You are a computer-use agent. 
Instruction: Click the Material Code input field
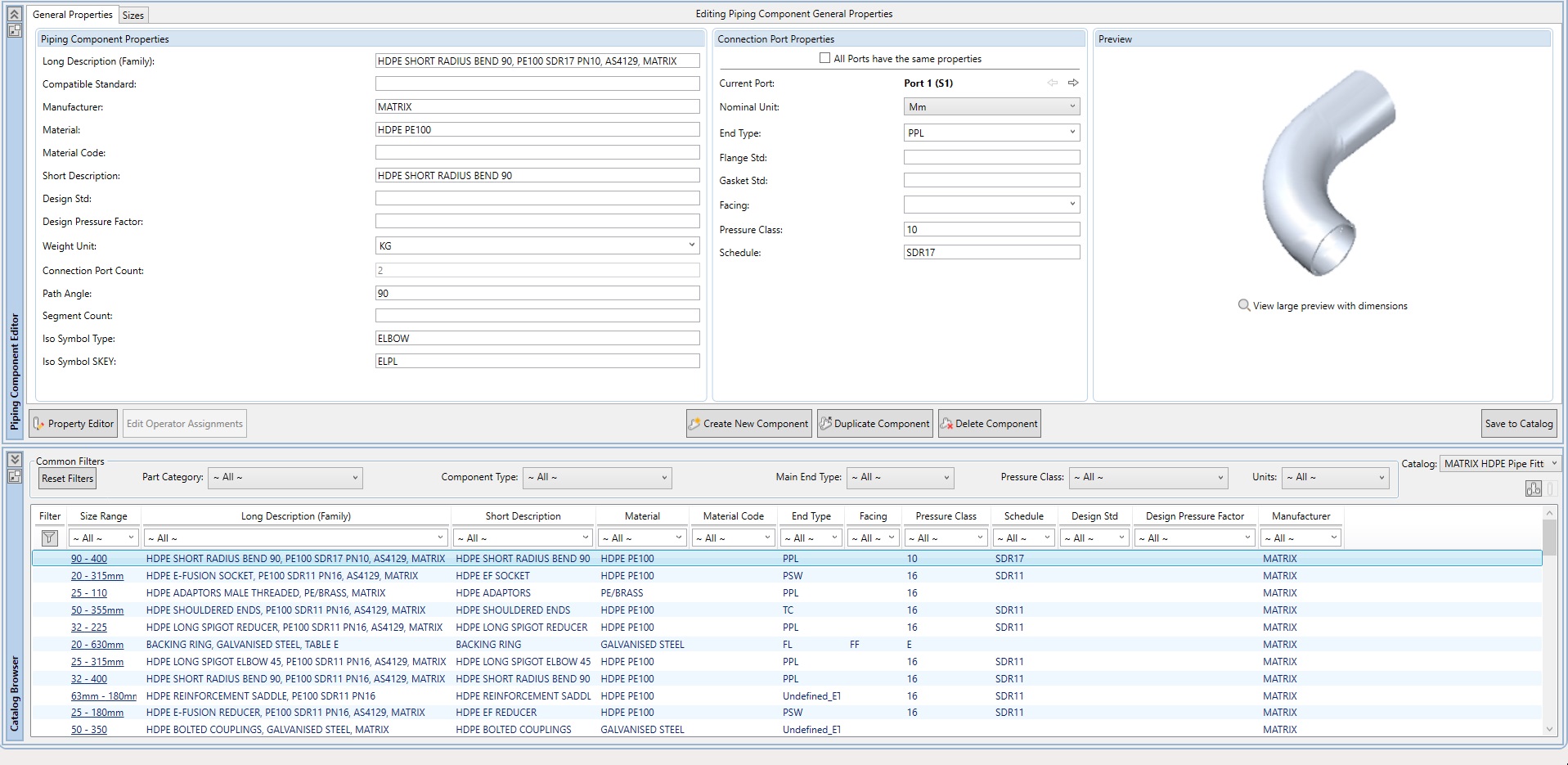click(x=537, y=153)
